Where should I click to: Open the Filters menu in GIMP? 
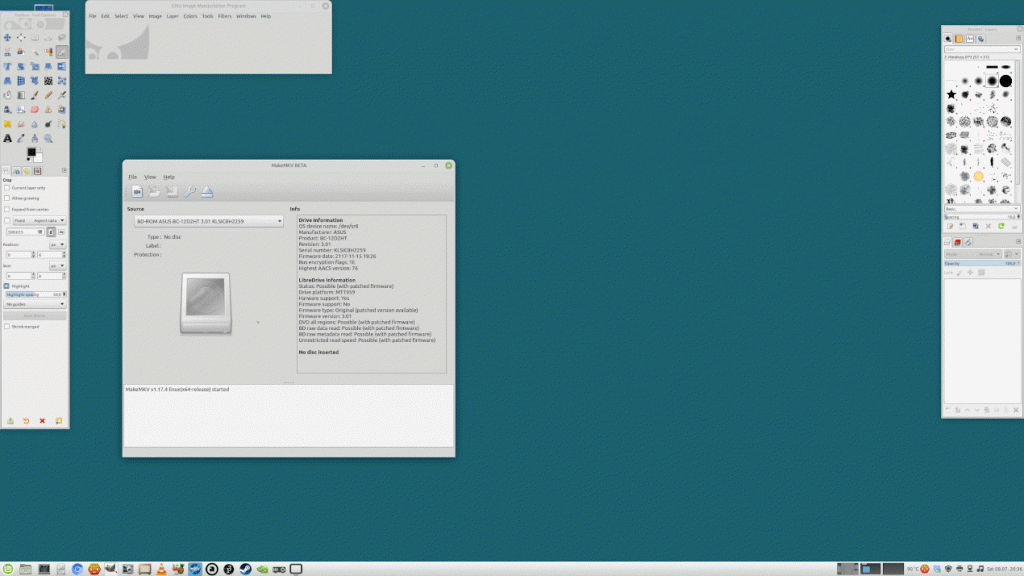[x=225, y=16]
